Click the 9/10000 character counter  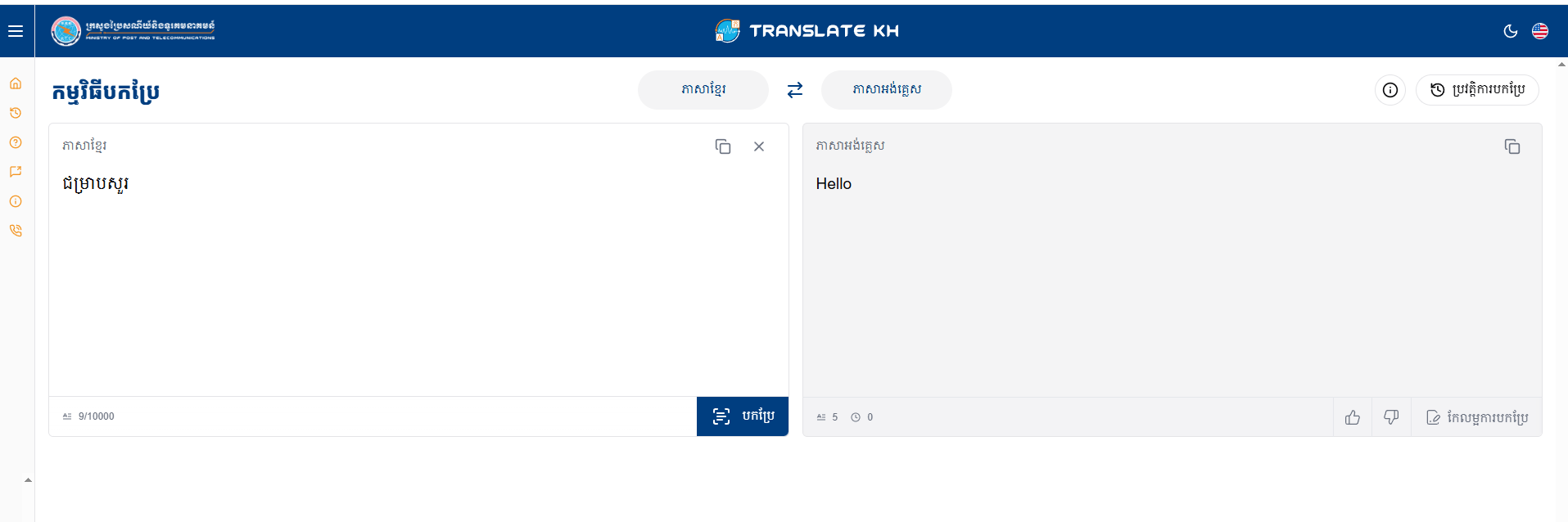[x=88, y=416]
